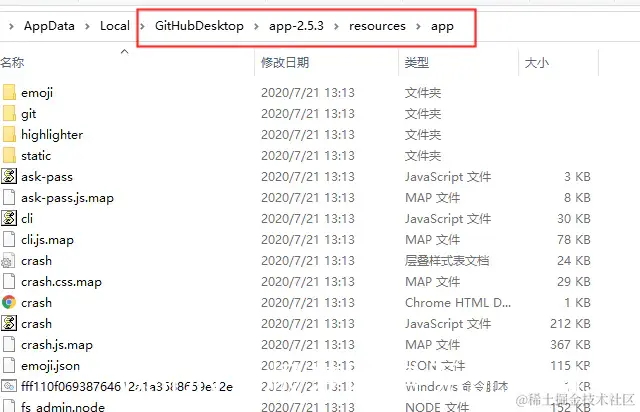Click the git folder icon
Image resolution: width=640 pixels, height=412 pixels.
(9, 113)
